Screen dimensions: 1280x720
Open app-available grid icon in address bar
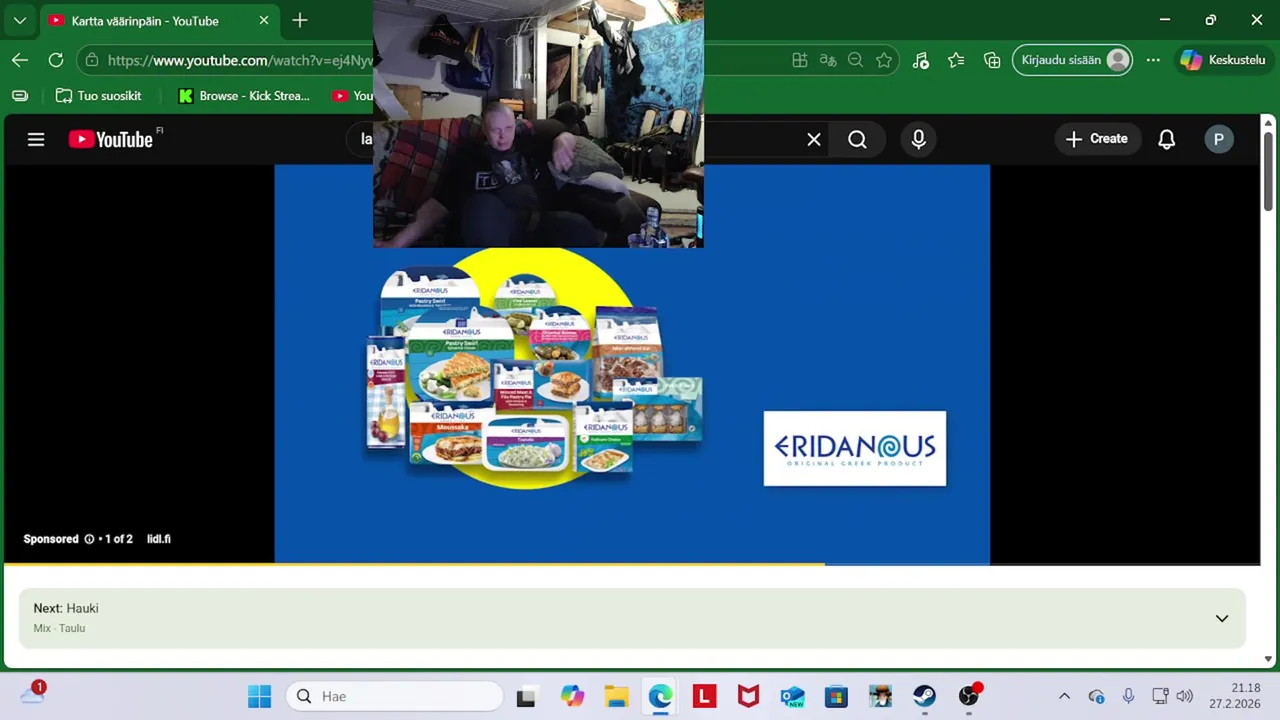800,60
